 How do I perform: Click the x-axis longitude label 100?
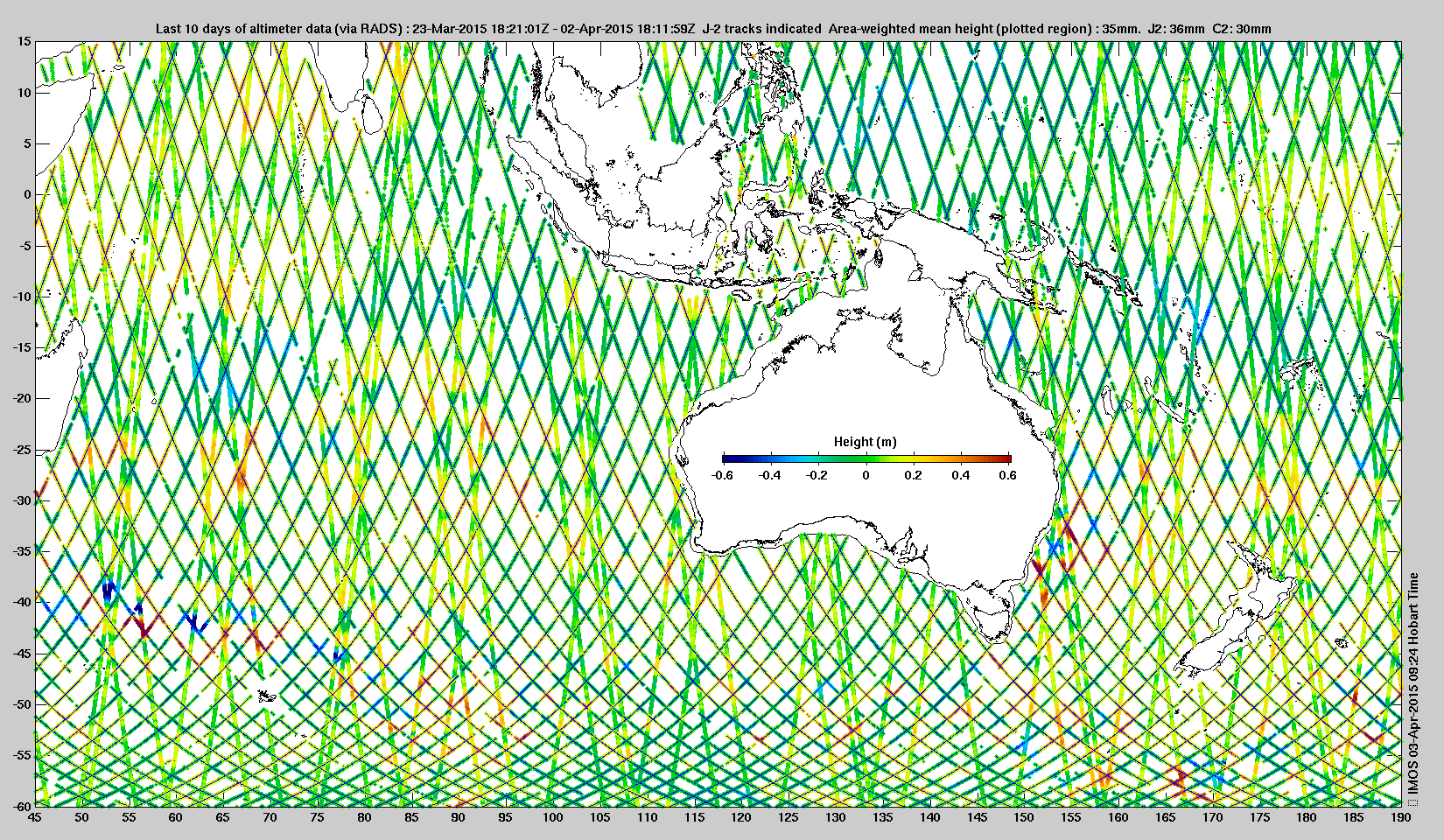(x=552, y=817)
